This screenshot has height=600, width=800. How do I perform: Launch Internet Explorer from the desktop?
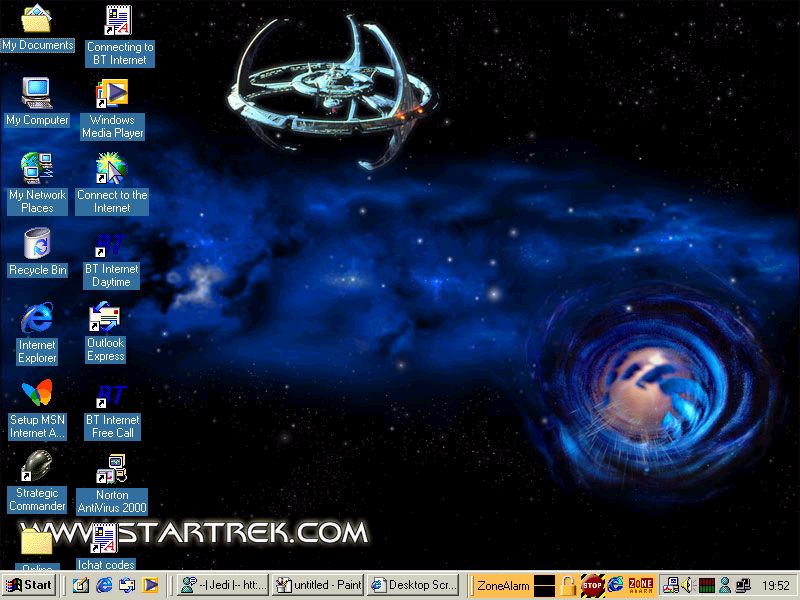(37, 319)
